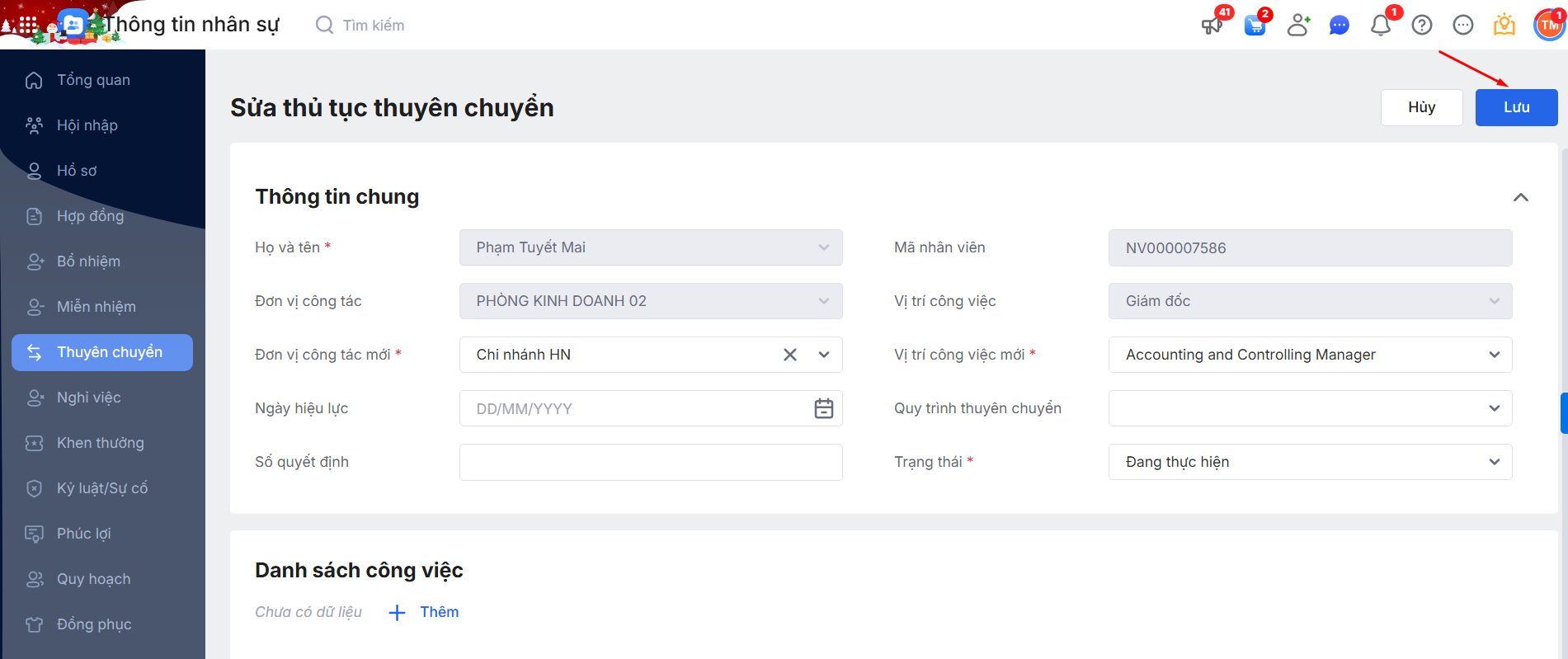This screenshot has height=659, width=1568.
Task: Select Nghỉ việc in the sidebar
Action: pos(88,398)
